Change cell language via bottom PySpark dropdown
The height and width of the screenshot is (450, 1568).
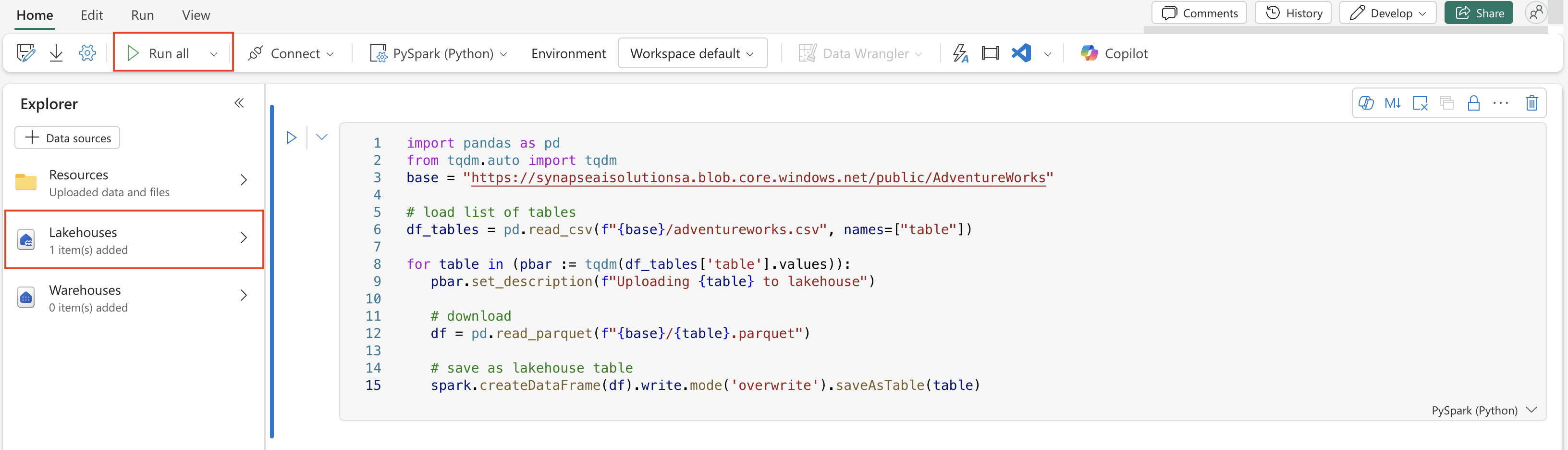1484,410
